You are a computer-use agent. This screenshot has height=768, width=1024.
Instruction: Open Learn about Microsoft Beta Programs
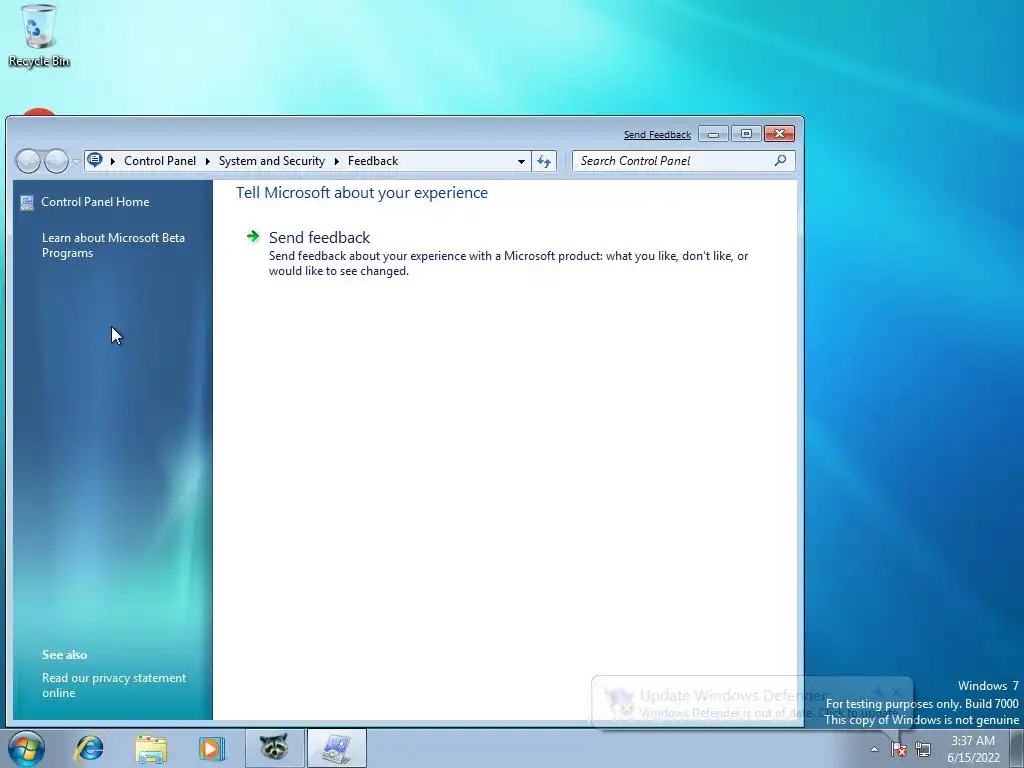click(114, 246)
